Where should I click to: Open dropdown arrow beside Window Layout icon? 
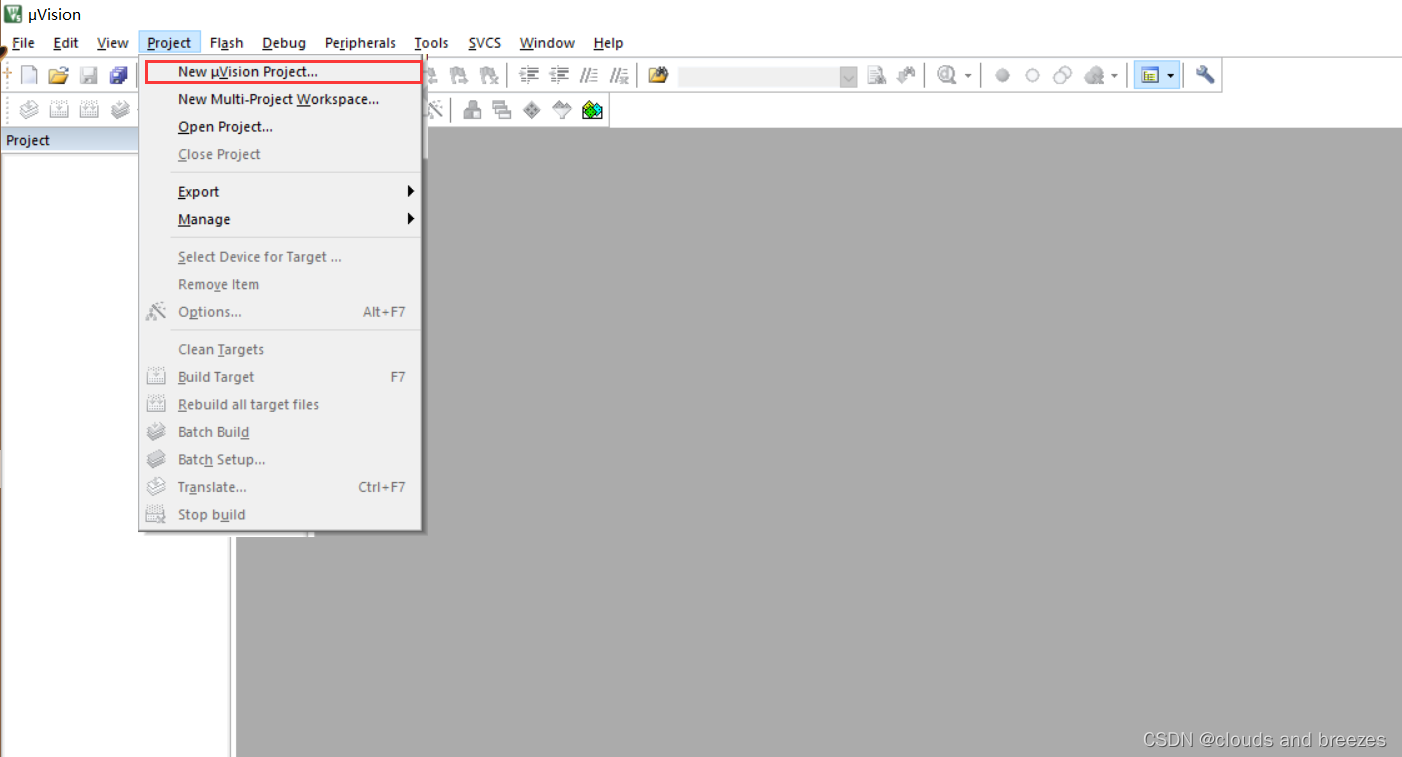point(1170,76)
